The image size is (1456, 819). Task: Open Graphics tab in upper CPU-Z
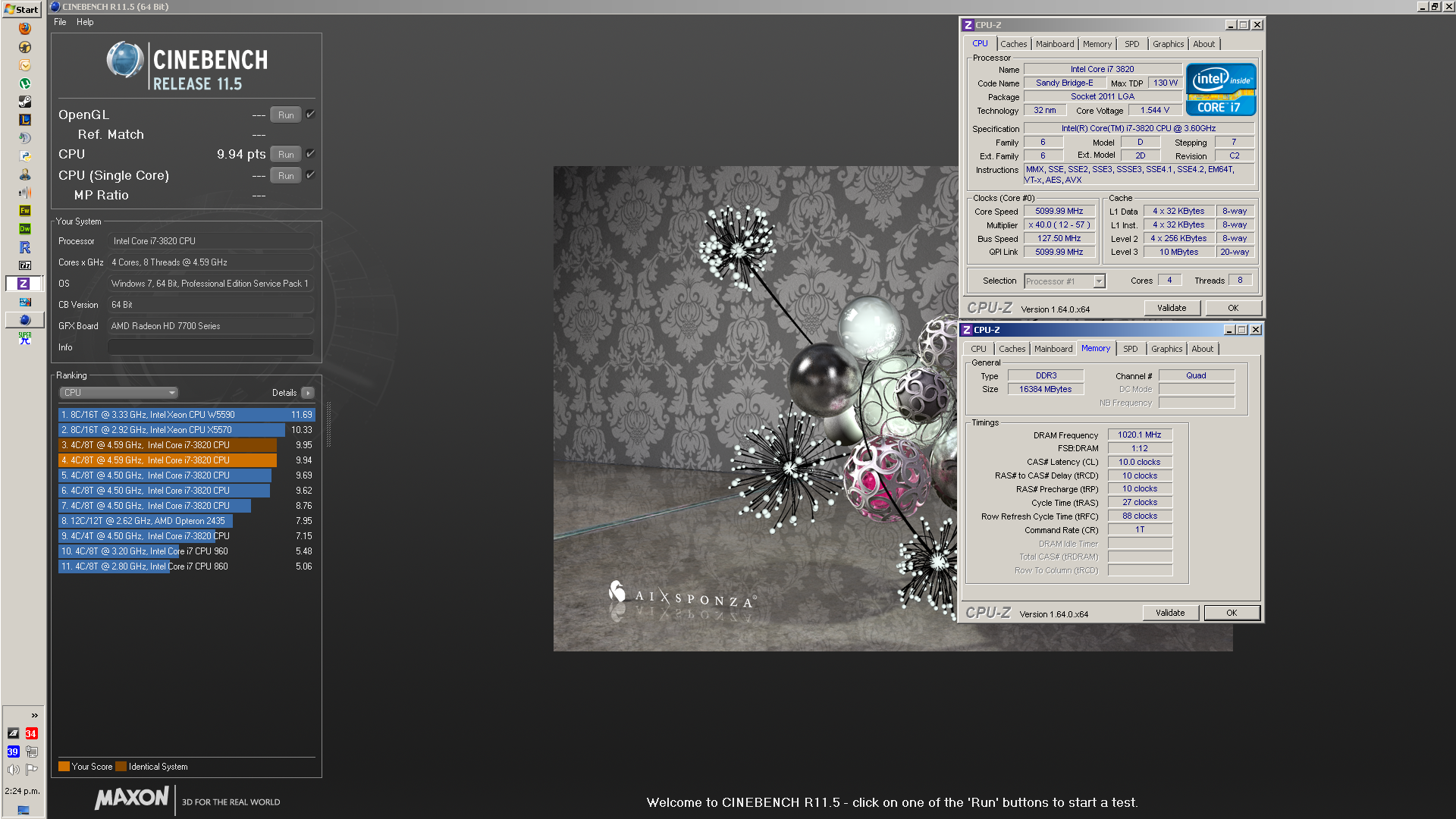coord(1168,44)
